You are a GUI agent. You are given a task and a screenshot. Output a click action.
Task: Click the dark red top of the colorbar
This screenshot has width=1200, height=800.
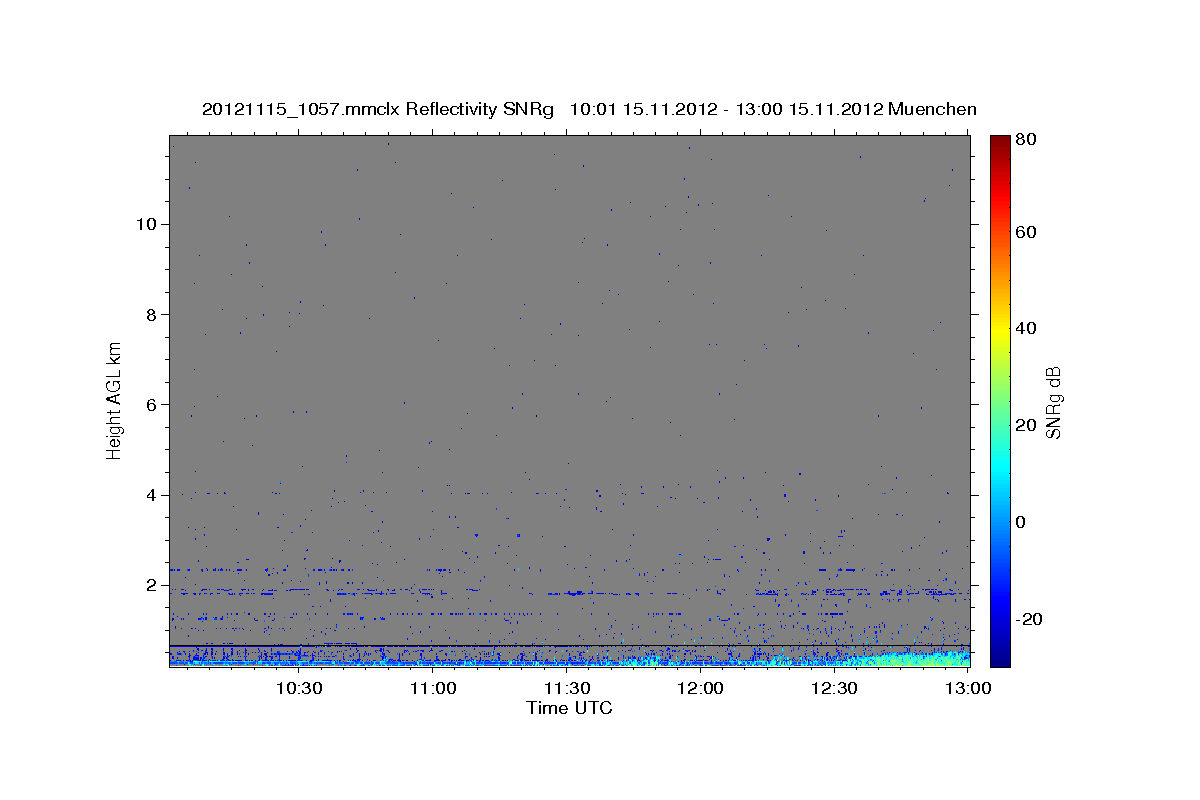(x=1000, y=142)
